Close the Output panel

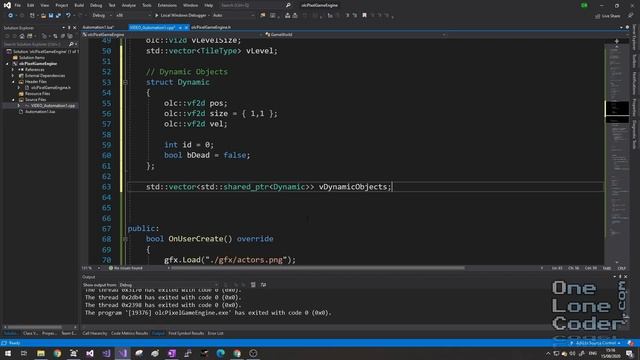[x=625, y=277]
